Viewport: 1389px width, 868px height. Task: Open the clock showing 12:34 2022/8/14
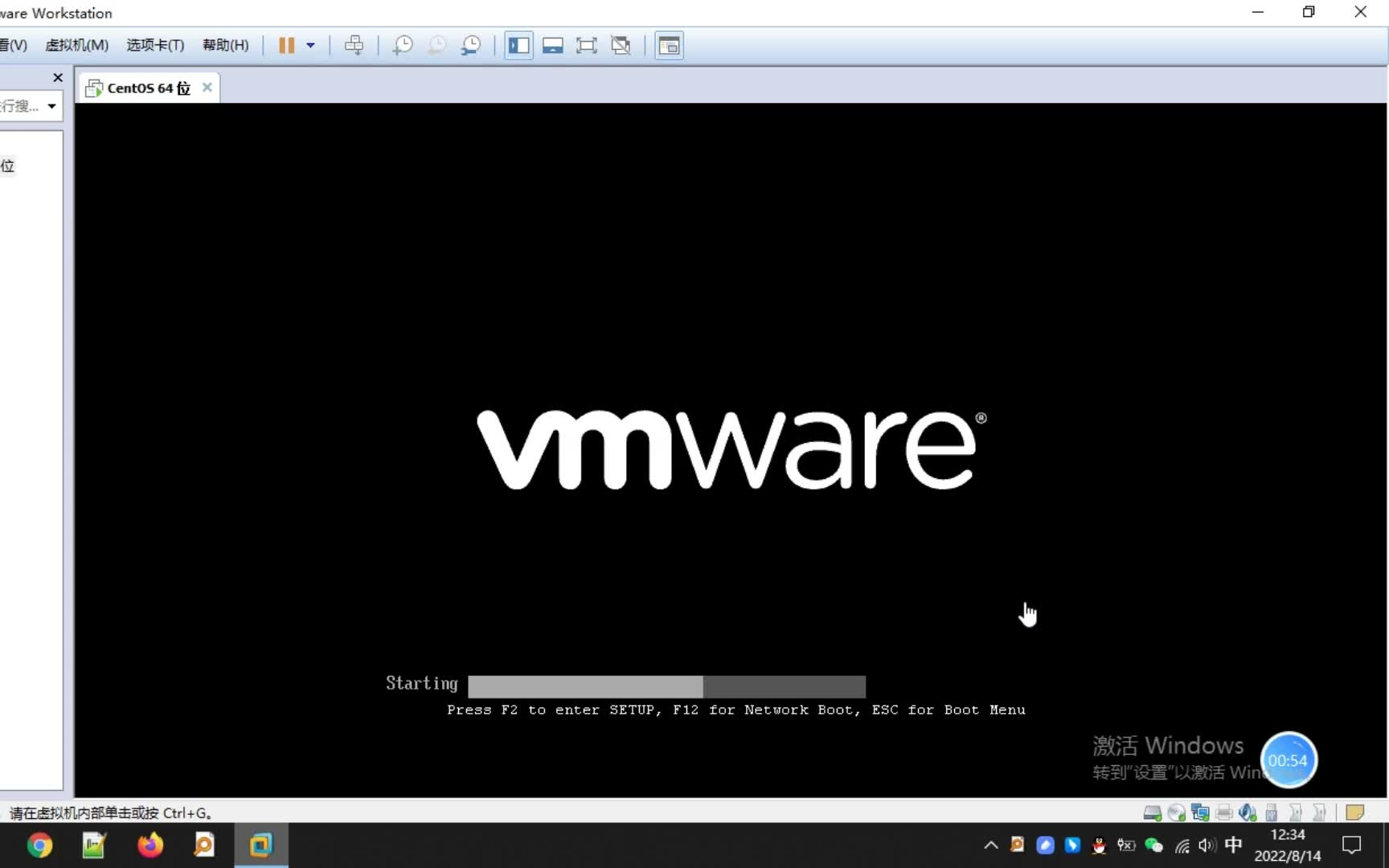click(1288, 845)
